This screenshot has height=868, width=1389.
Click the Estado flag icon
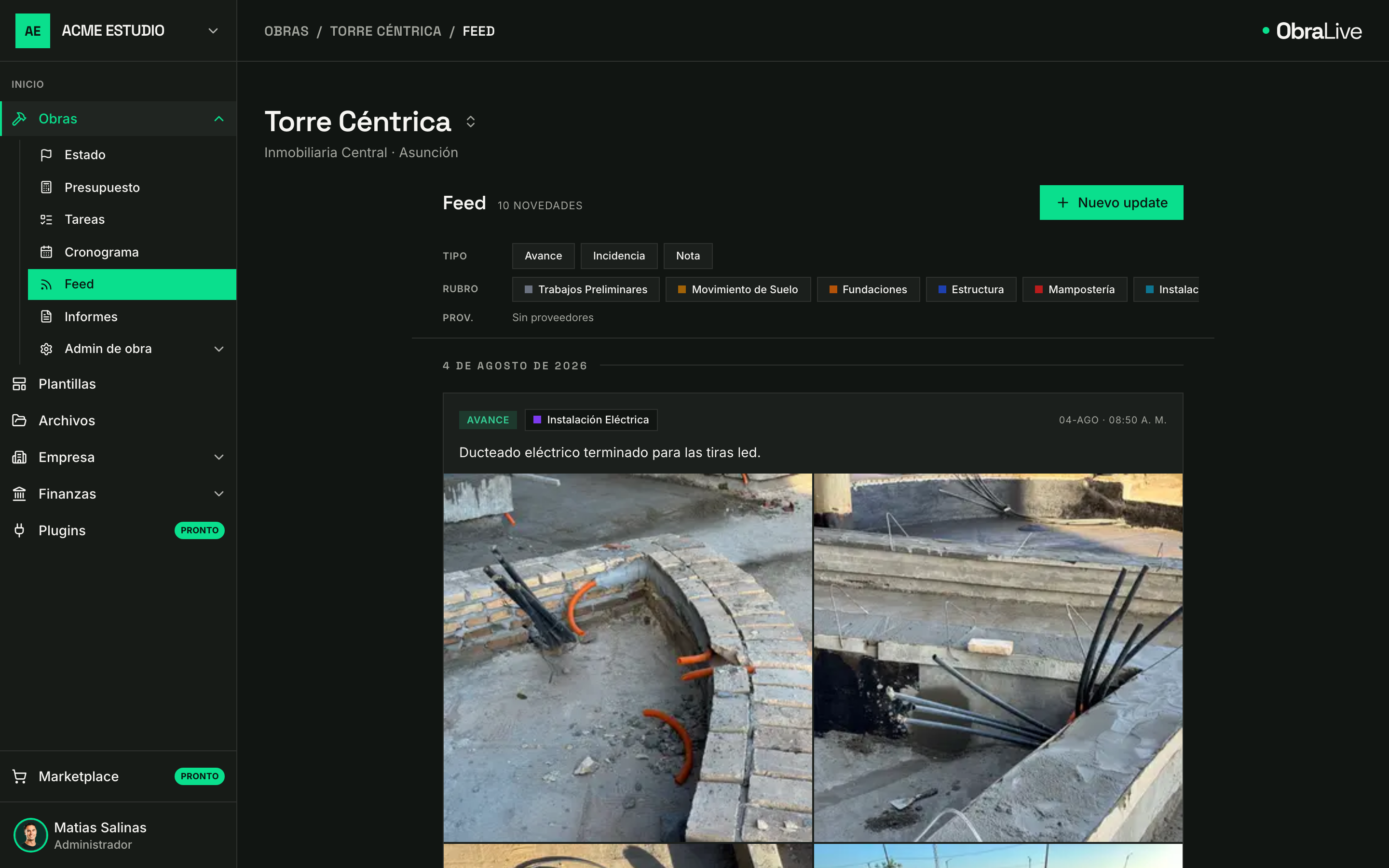(x=46, y=155)
